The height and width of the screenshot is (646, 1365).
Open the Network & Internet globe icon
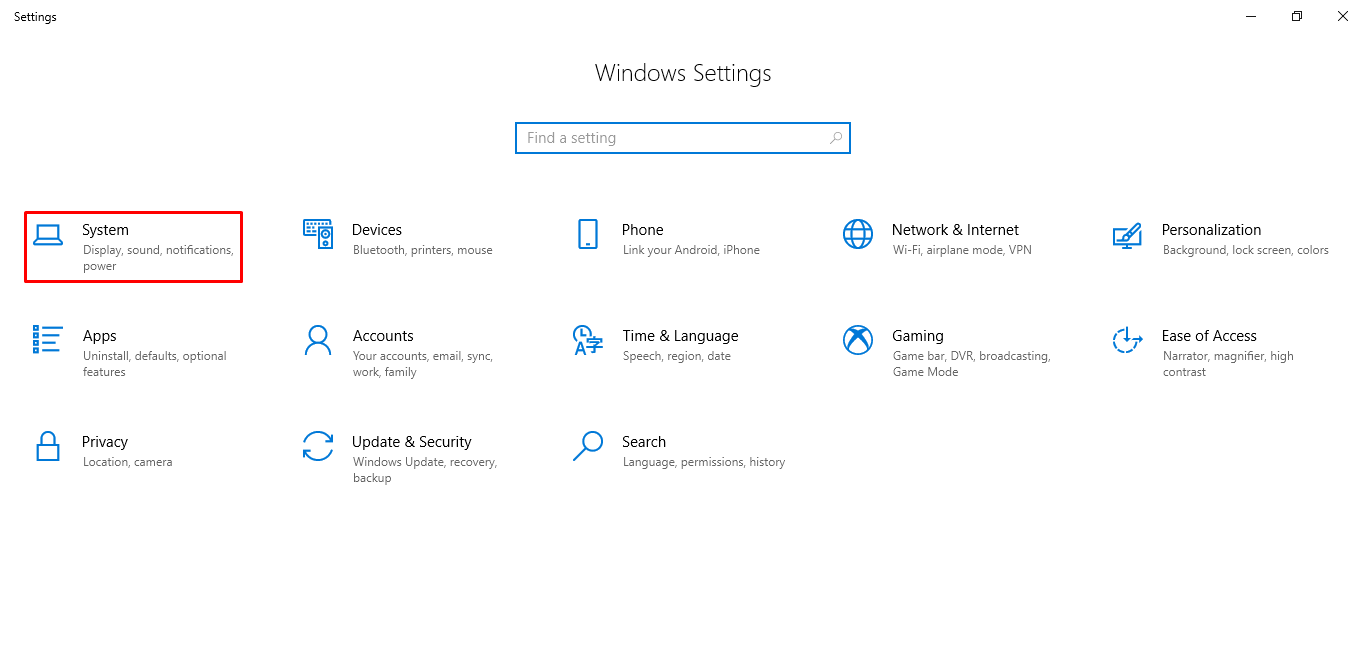tap(858, 234)
